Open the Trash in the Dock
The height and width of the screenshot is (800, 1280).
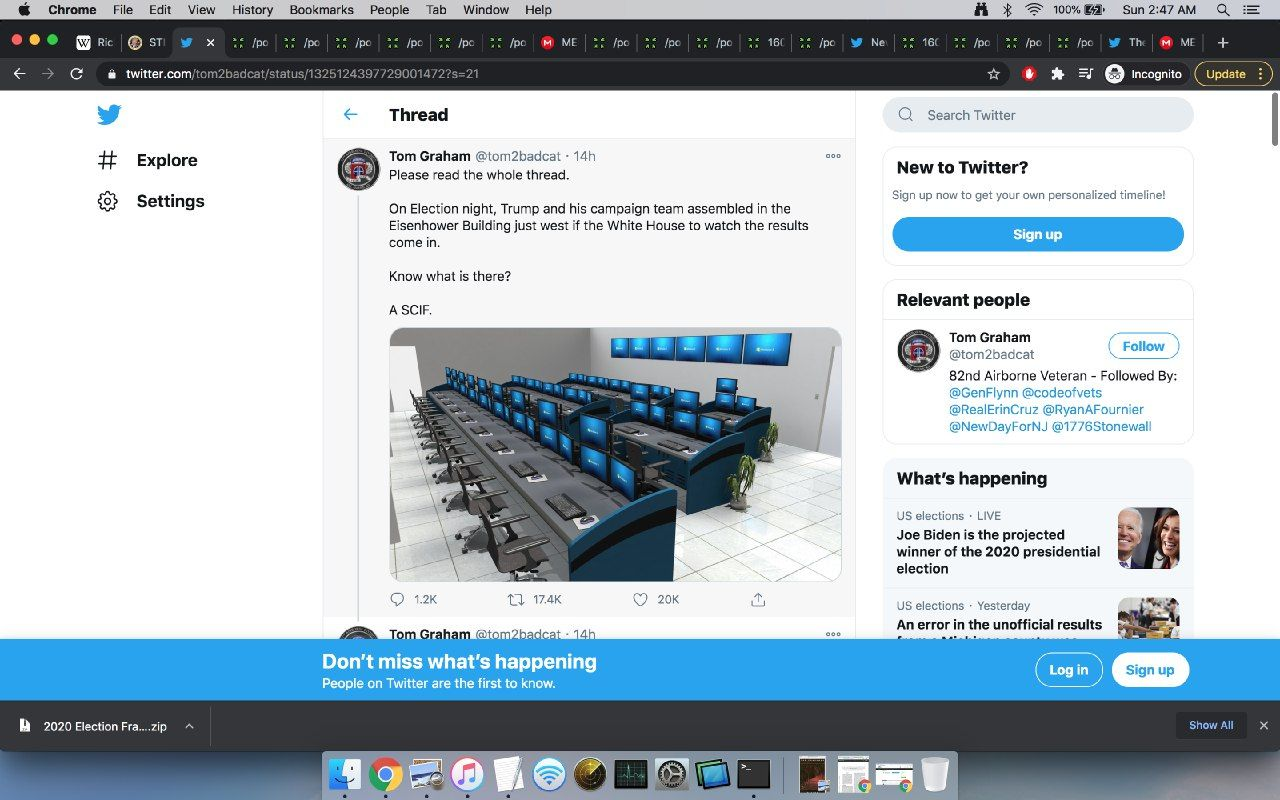click(935, 774)
